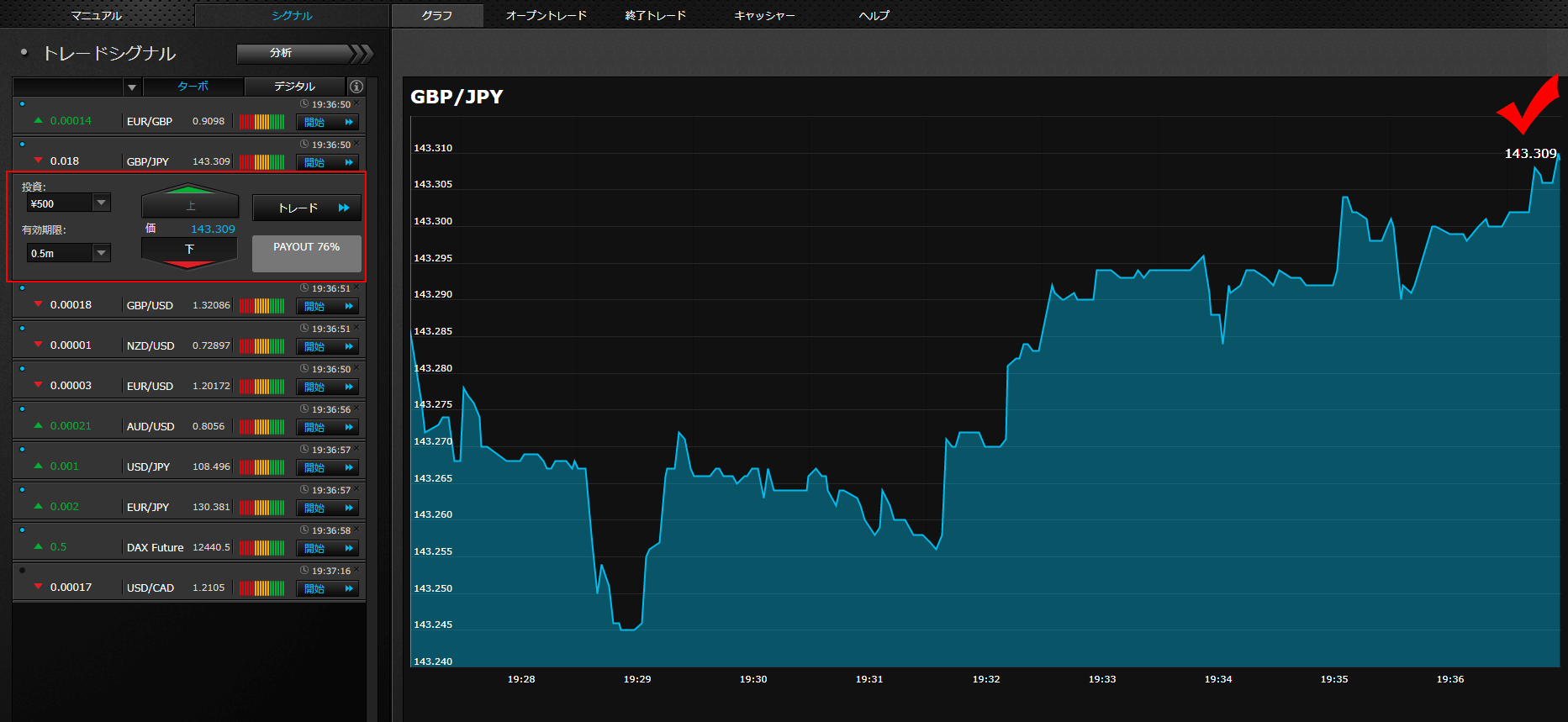Close the EUR/JPY signal row
This screenshot has height=722, width=1568.
[x=356, y=489]
